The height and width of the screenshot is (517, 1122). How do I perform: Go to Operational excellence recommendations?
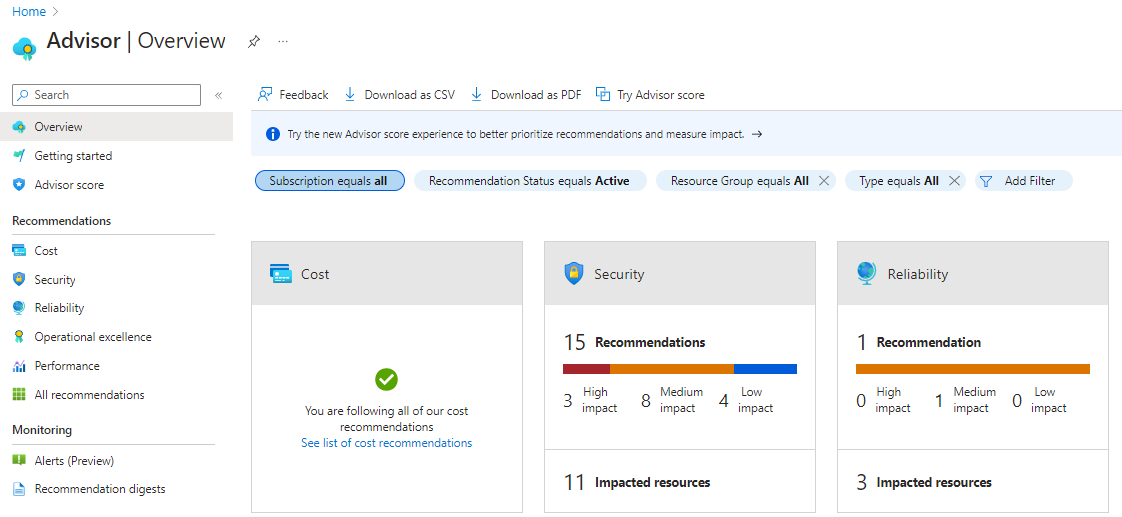[x=93, y=337]
